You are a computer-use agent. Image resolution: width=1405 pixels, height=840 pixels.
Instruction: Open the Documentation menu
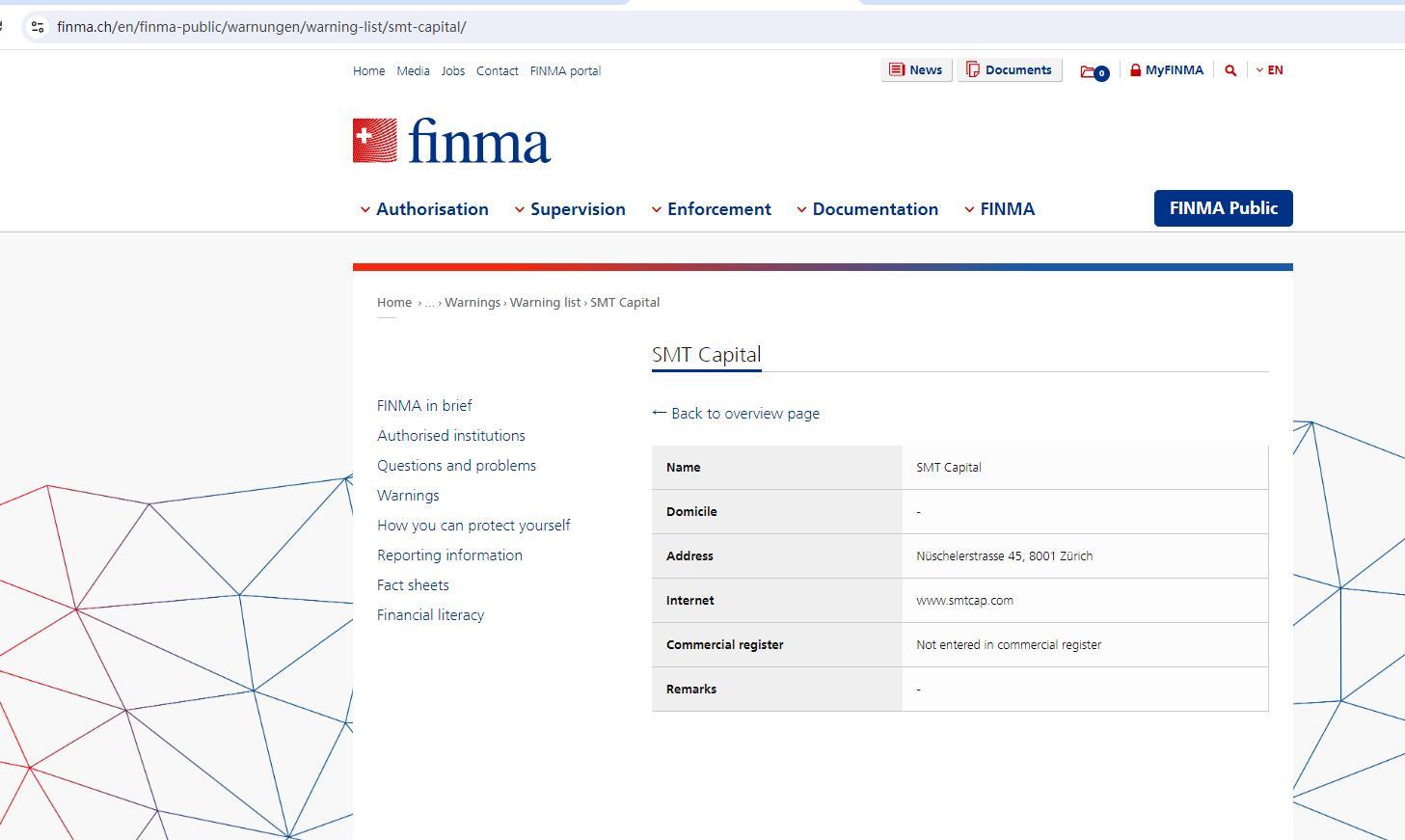867,209
